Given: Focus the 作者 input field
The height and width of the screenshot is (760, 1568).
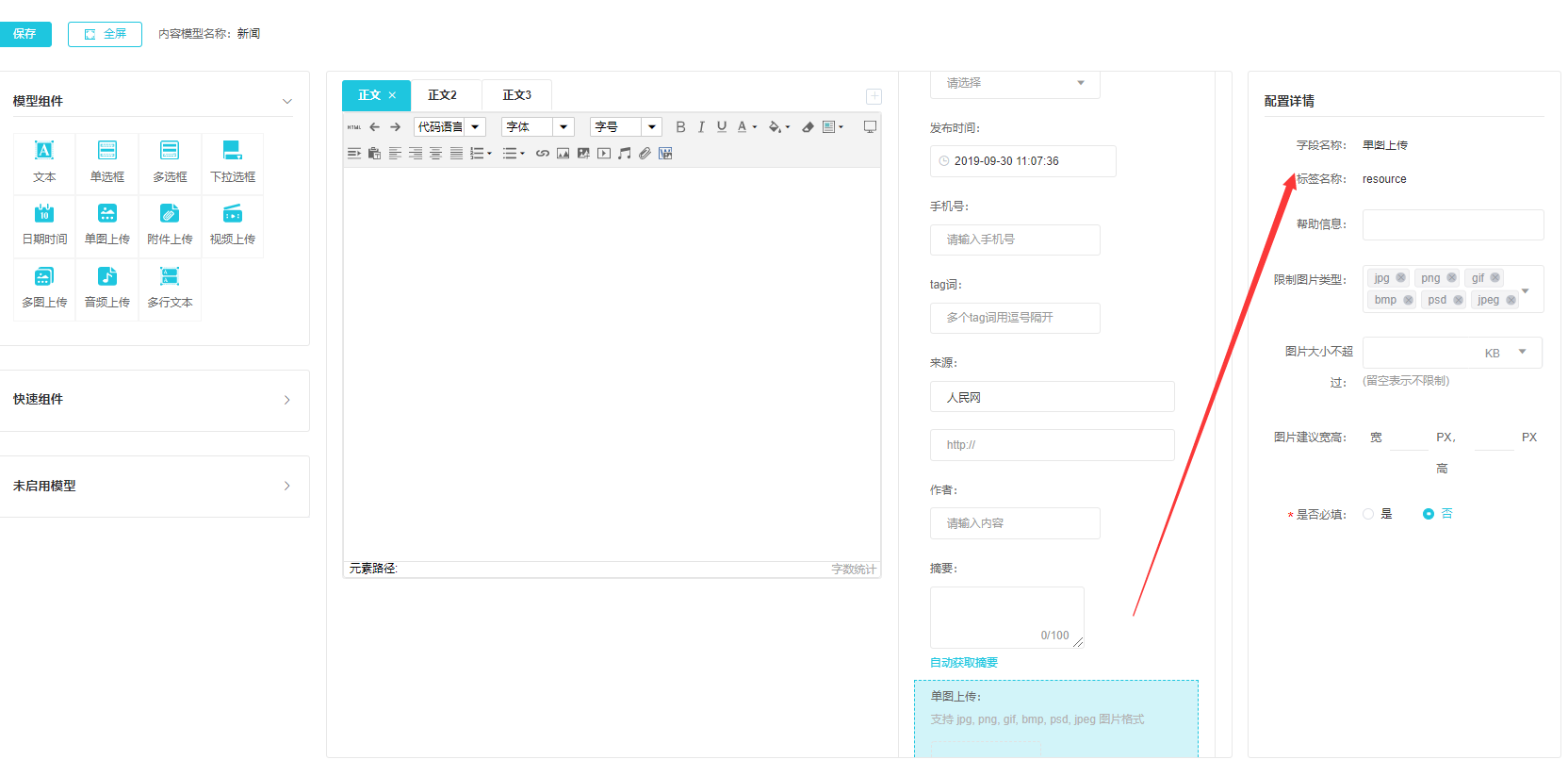Looking at the screenshot, I should [x=1015, y=523].
